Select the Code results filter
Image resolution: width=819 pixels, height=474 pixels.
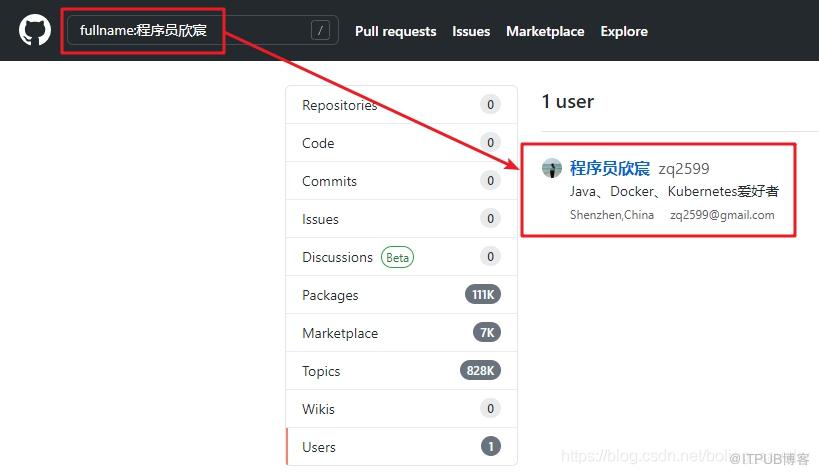coord(401,143)
